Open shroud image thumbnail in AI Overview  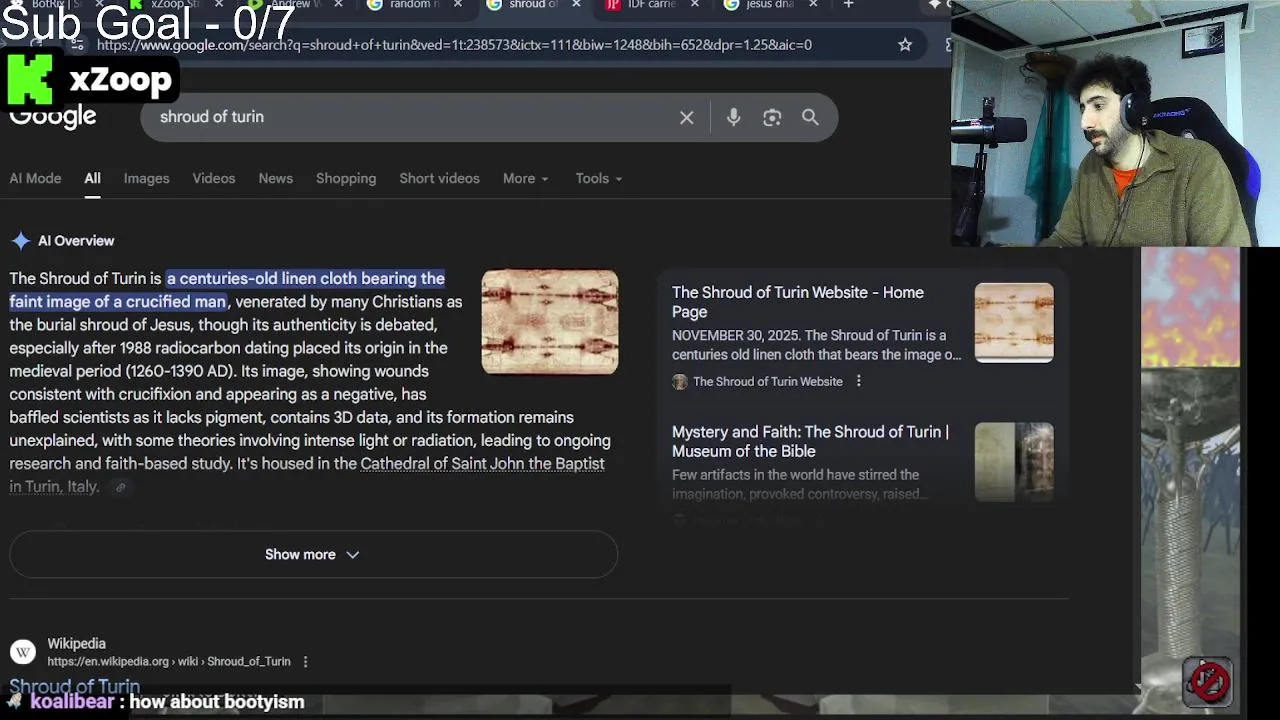click(550, 322)
